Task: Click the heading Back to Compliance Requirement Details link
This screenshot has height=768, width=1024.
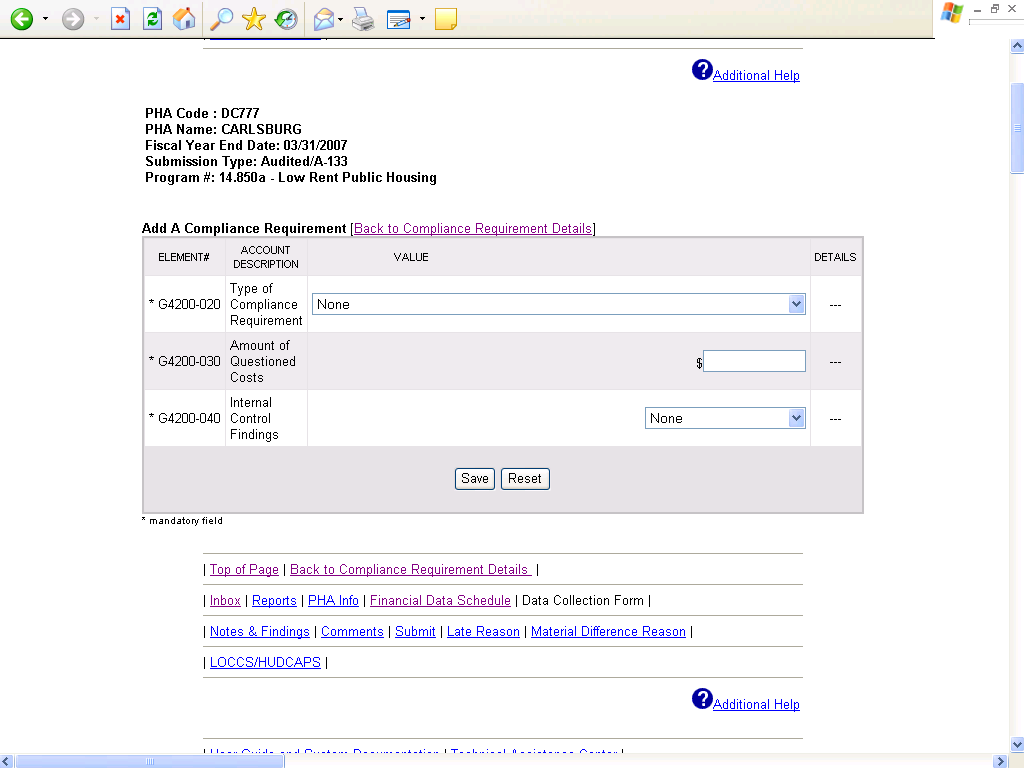Action: (473, 229)
